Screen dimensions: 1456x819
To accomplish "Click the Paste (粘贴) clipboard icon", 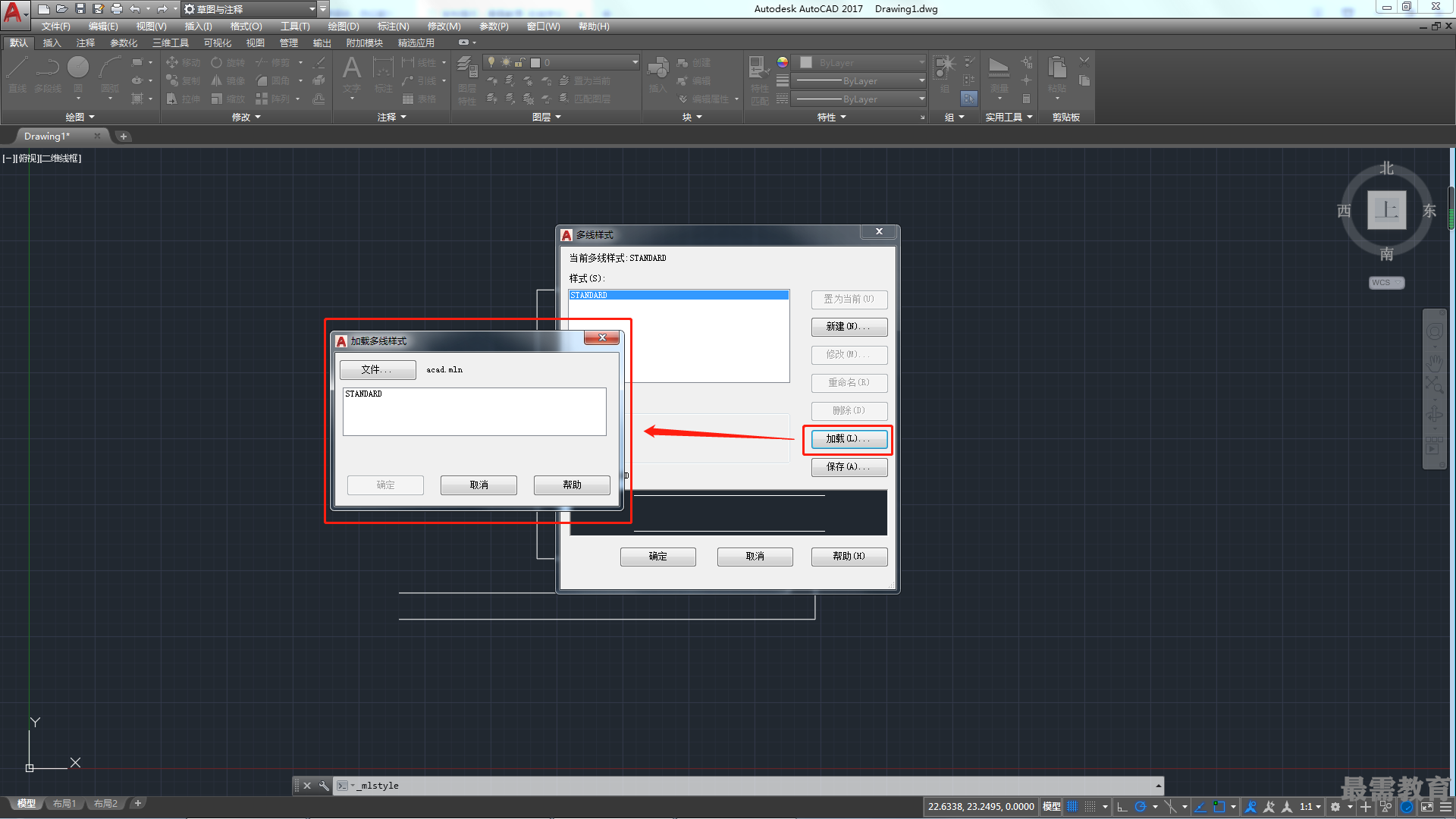I will pos(1057,74).
